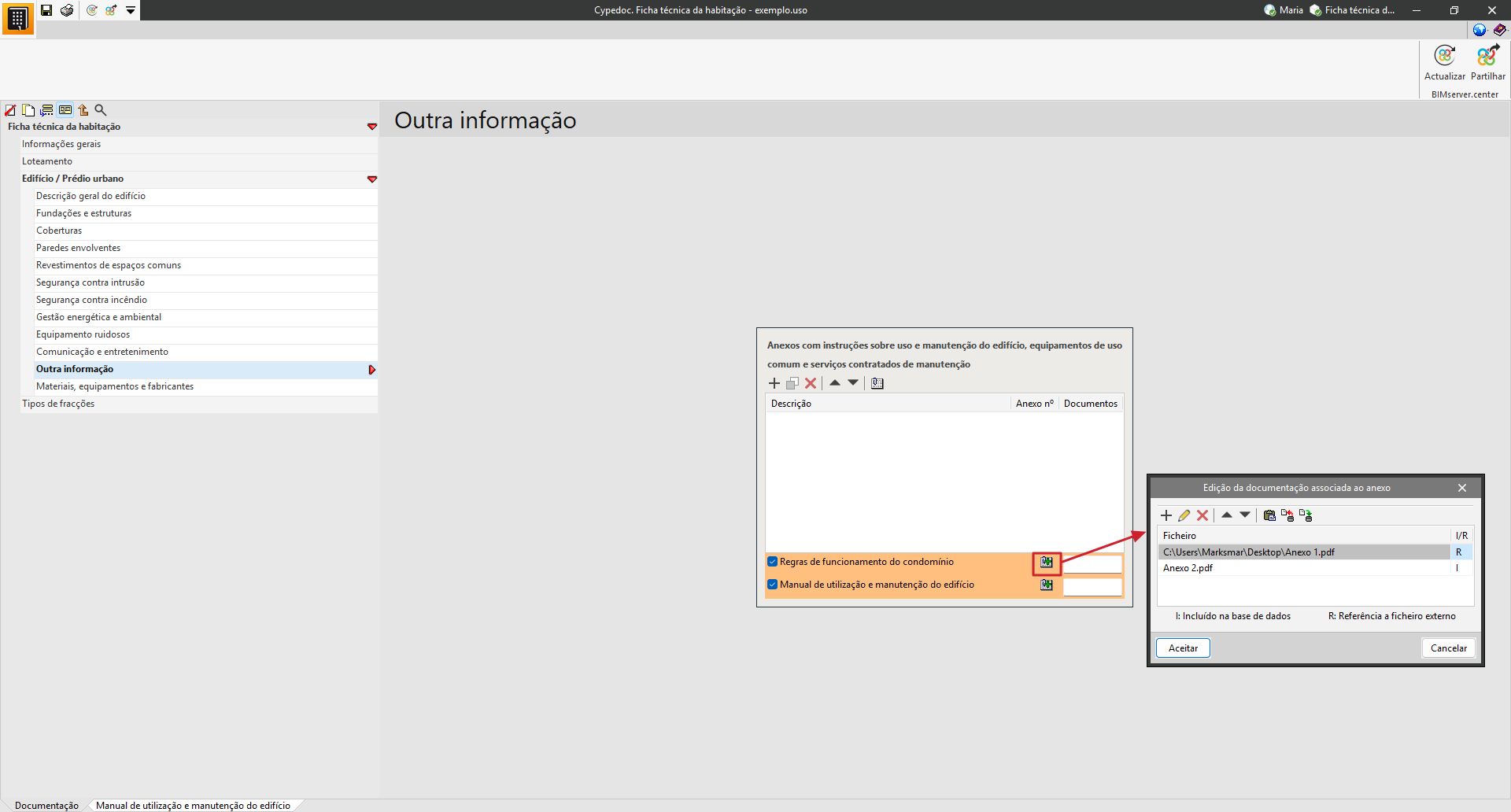Select Tipos de fracções in the tree
This screenshot has height=812, width=1511.
point(199,404)
